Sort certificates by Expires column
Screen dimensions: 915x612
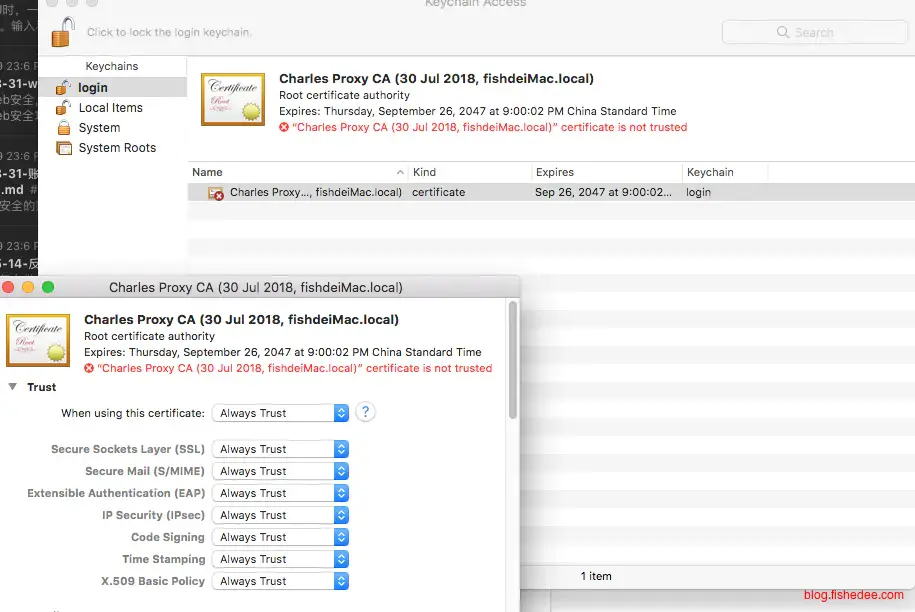[x=605, y=172]
